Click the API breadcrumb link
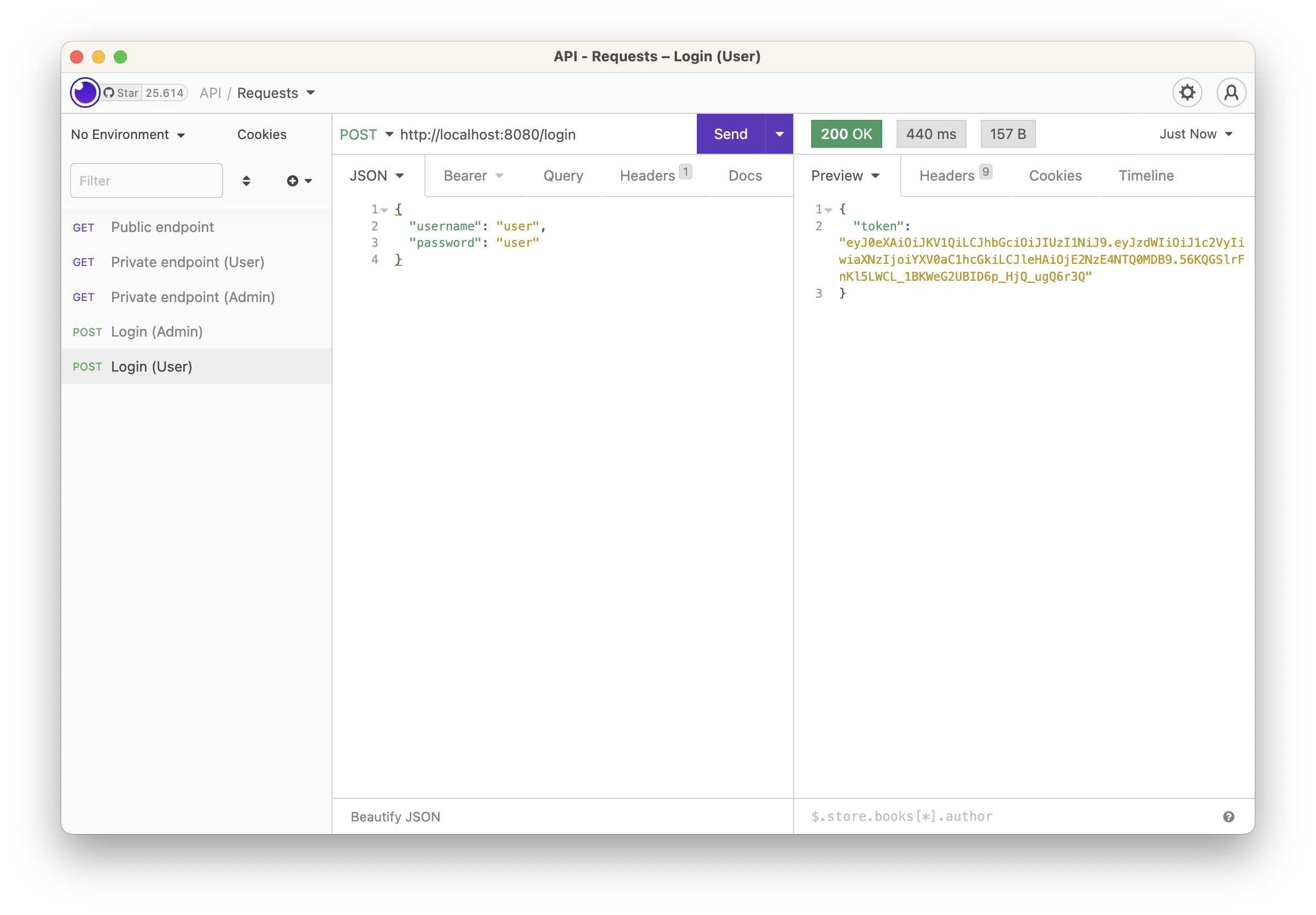 pyautogui.click(x=210, y=93)
